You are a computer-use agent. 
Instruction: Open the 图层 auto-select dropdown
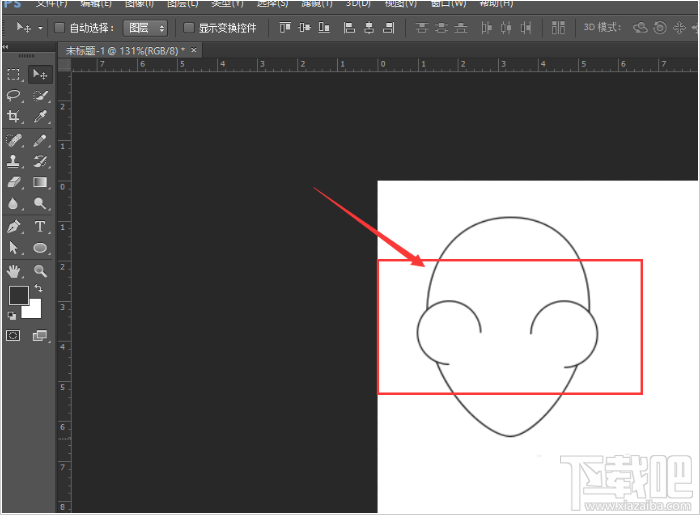pyautogui.click(x=146, y=28)
